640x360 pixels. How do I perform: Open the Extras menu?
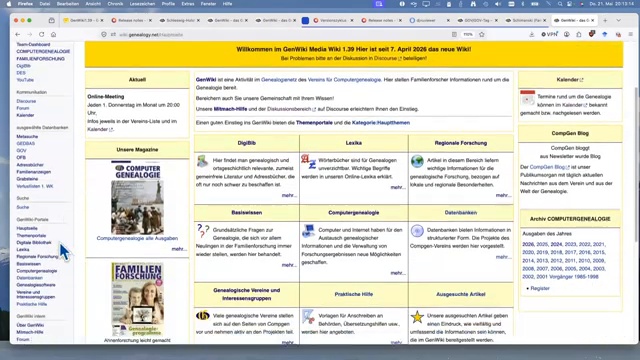pyautogui.click(x=188, y=4)
